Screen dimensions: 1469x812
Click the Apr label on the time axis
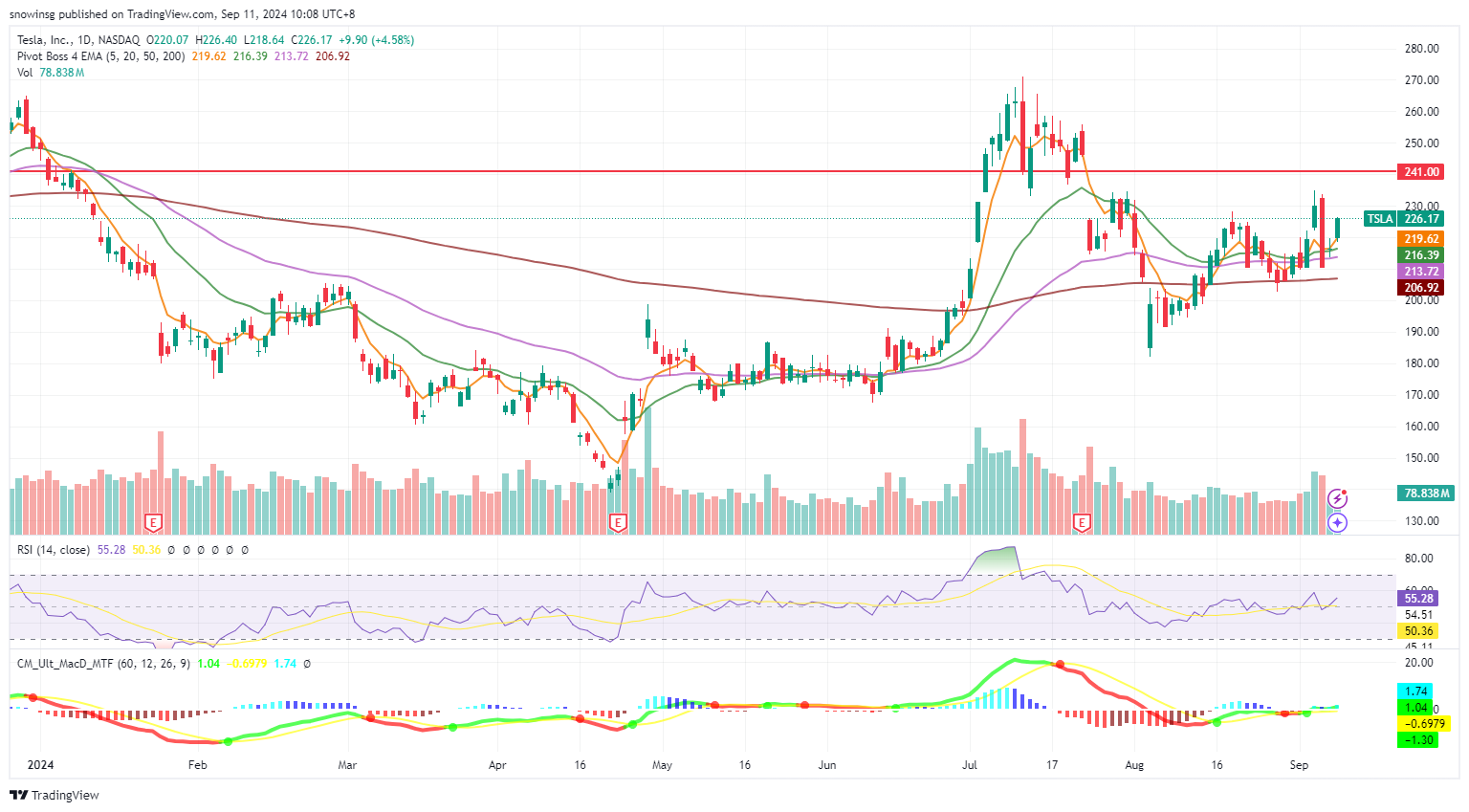[x=496, y=765]
